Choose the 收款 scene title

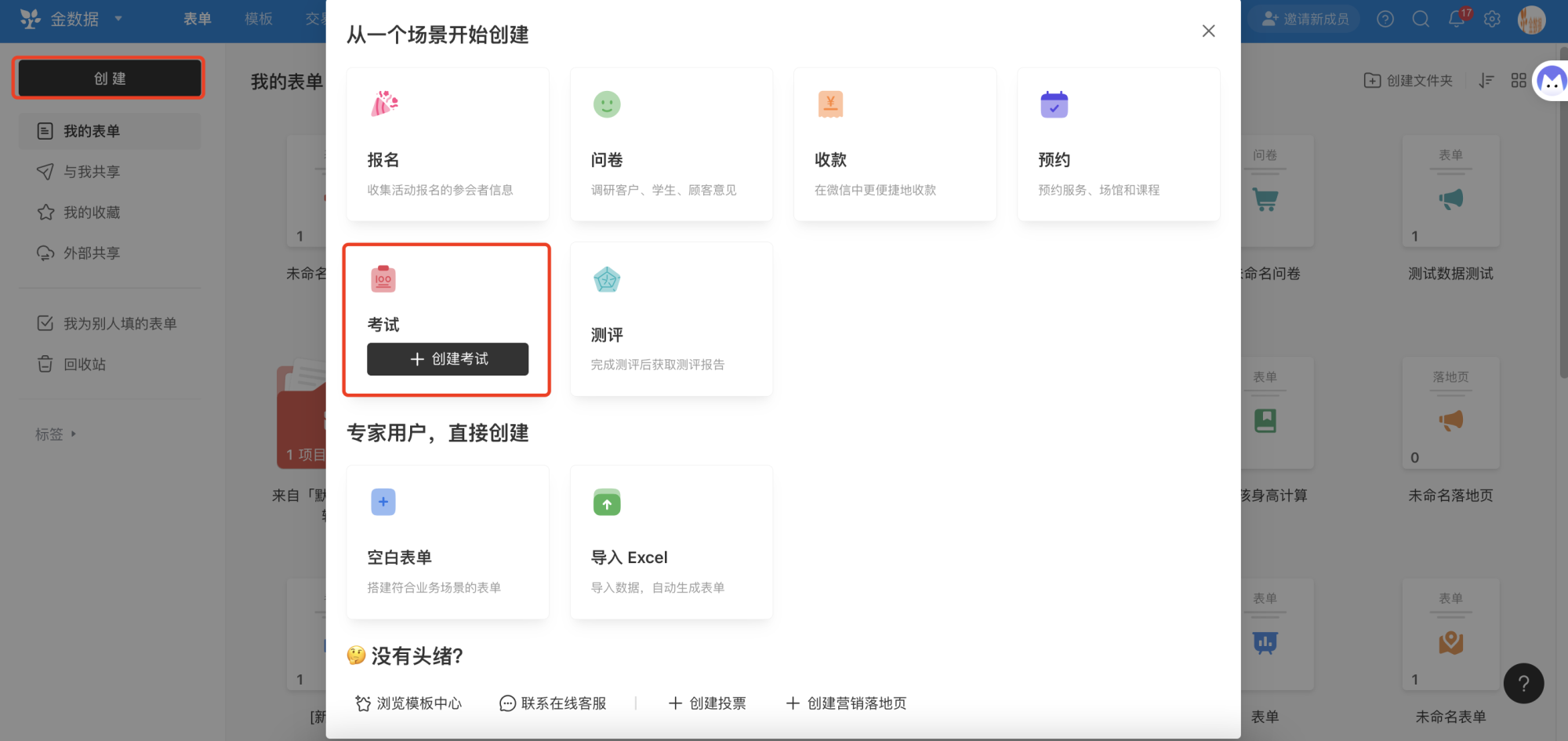830,160
